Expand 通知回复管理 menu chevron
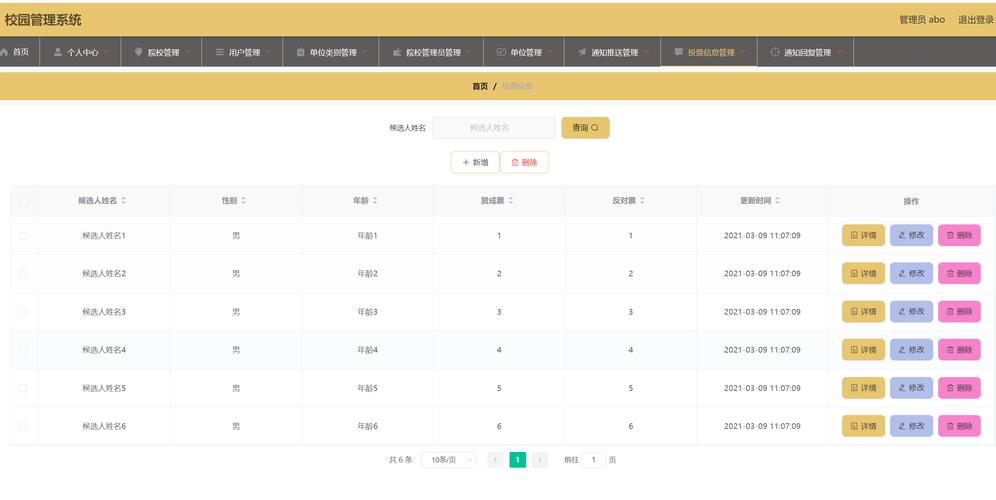Screen dimensions: 996x500 coord(838,52)
